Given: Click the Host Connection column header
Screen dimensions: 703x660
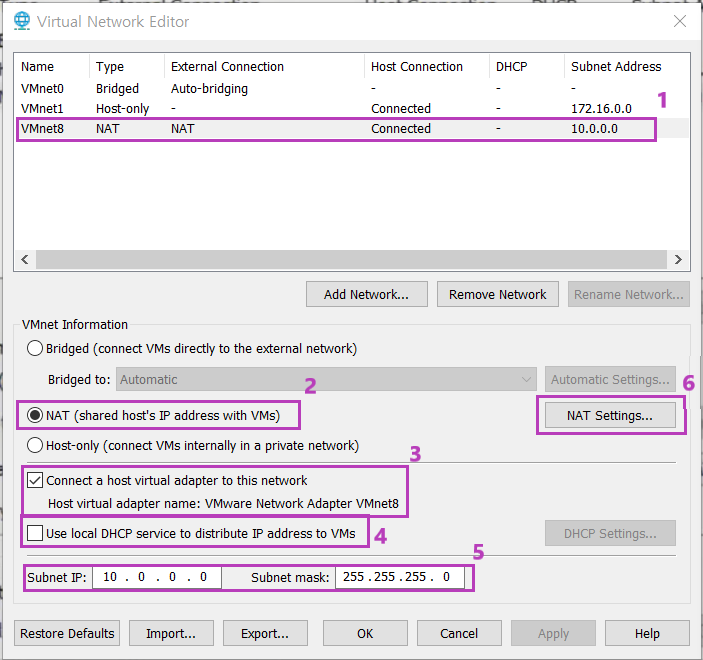Looking at the screenshot, I should point(427,66).
